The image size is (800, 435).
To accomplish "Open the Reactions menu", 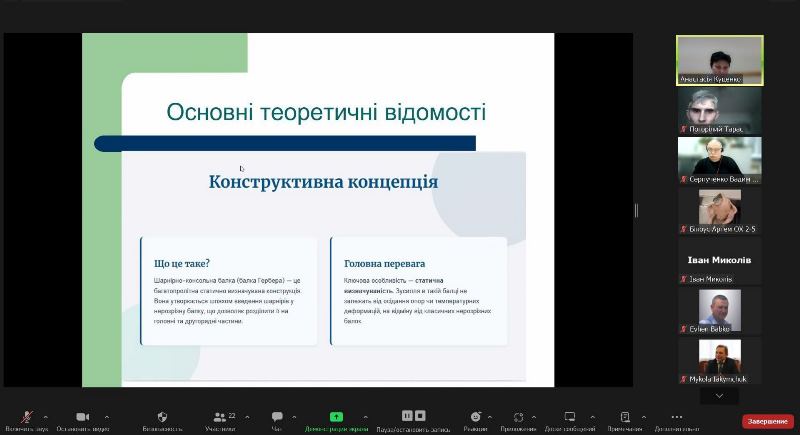I will pyautogui.click(x=476, y=417).
